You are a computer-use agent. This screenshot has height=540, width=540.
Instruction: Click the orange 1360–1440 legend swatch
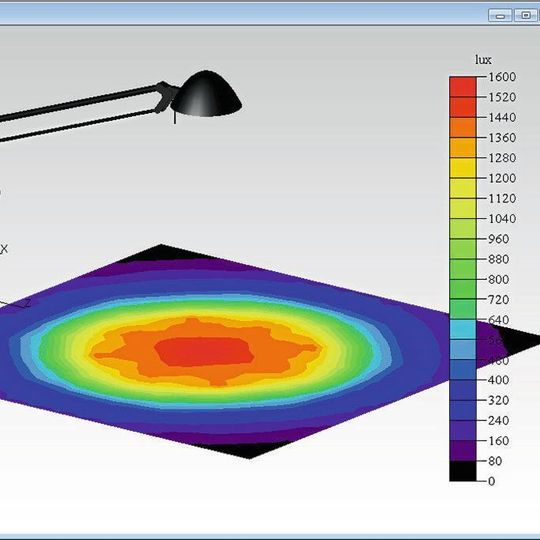click(463, 127)
